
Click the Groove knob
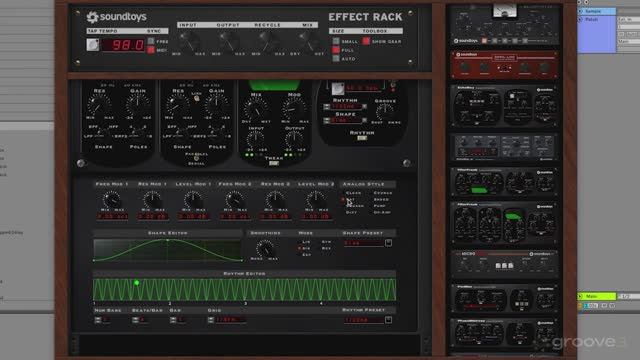(385, 111)
